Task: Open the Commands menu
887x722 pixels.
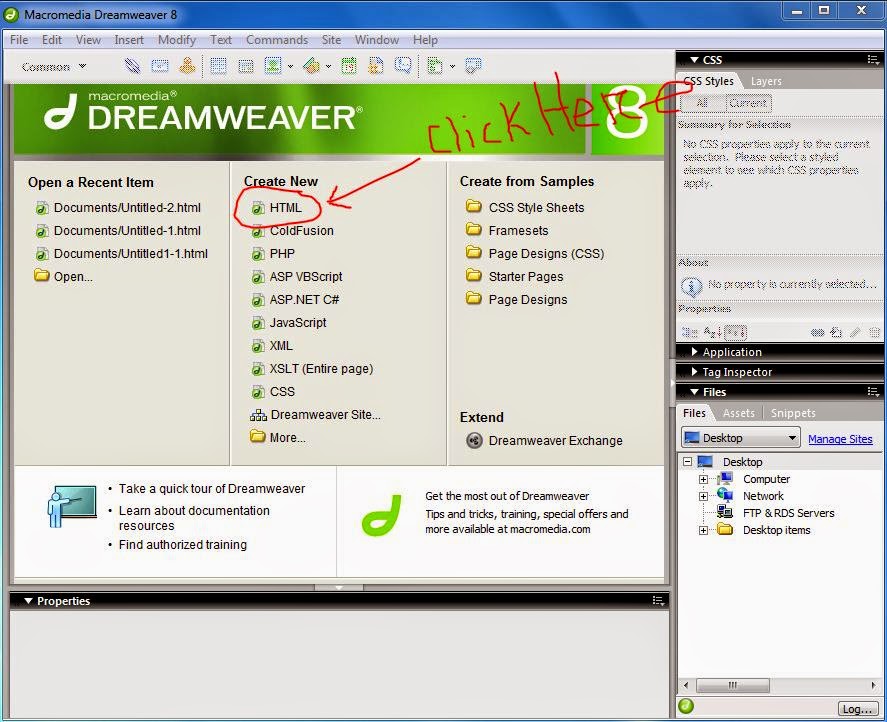Action: pos(277,40)
